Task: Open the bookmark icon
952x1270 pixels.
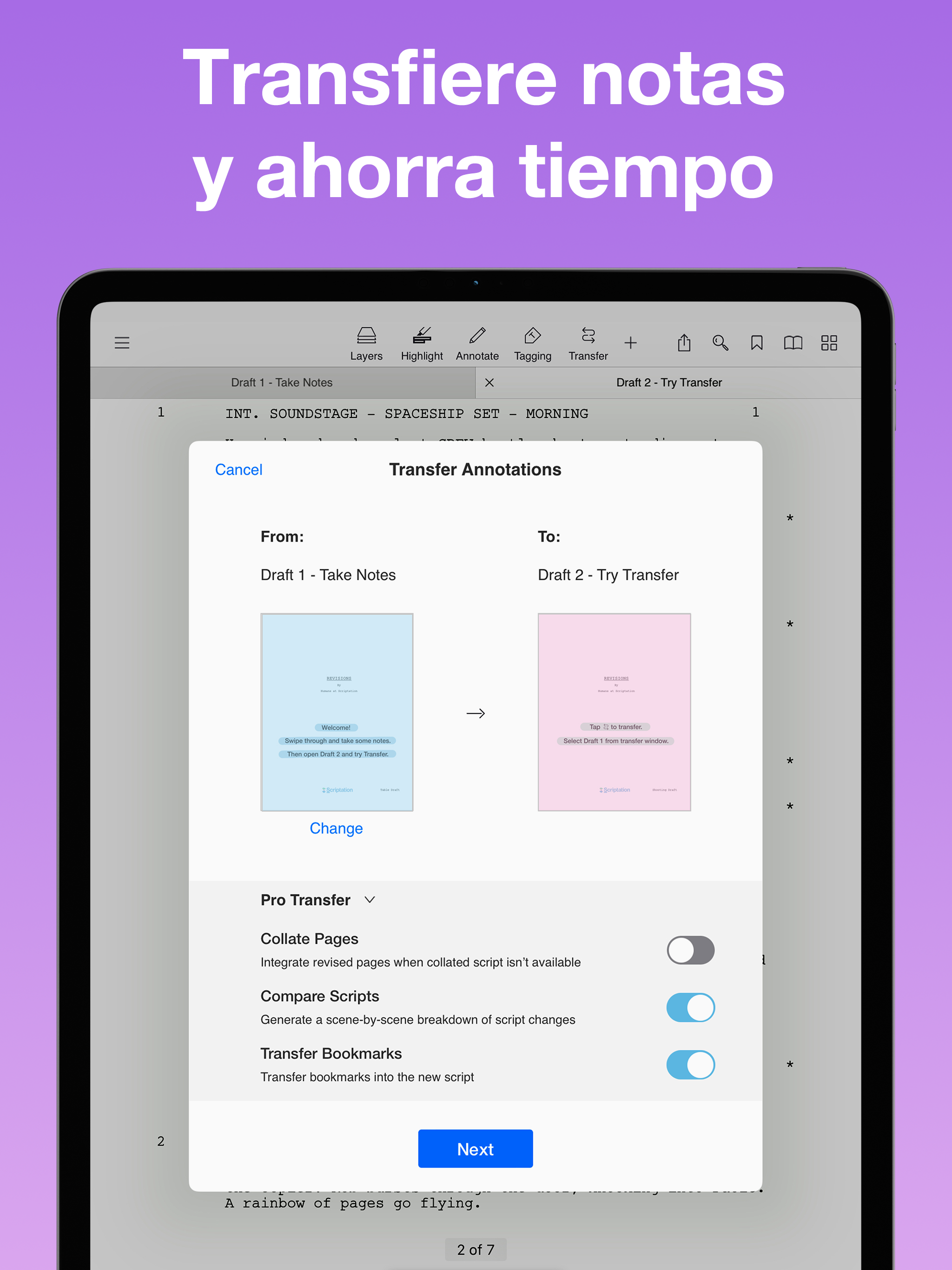Action: [757, 343]
